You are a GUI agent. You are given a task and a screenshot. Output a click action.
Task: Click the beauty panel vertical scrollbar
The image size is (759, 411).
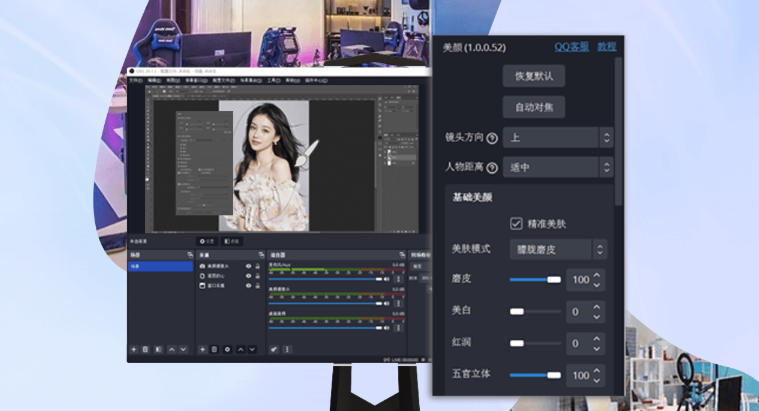coord(618,131)
